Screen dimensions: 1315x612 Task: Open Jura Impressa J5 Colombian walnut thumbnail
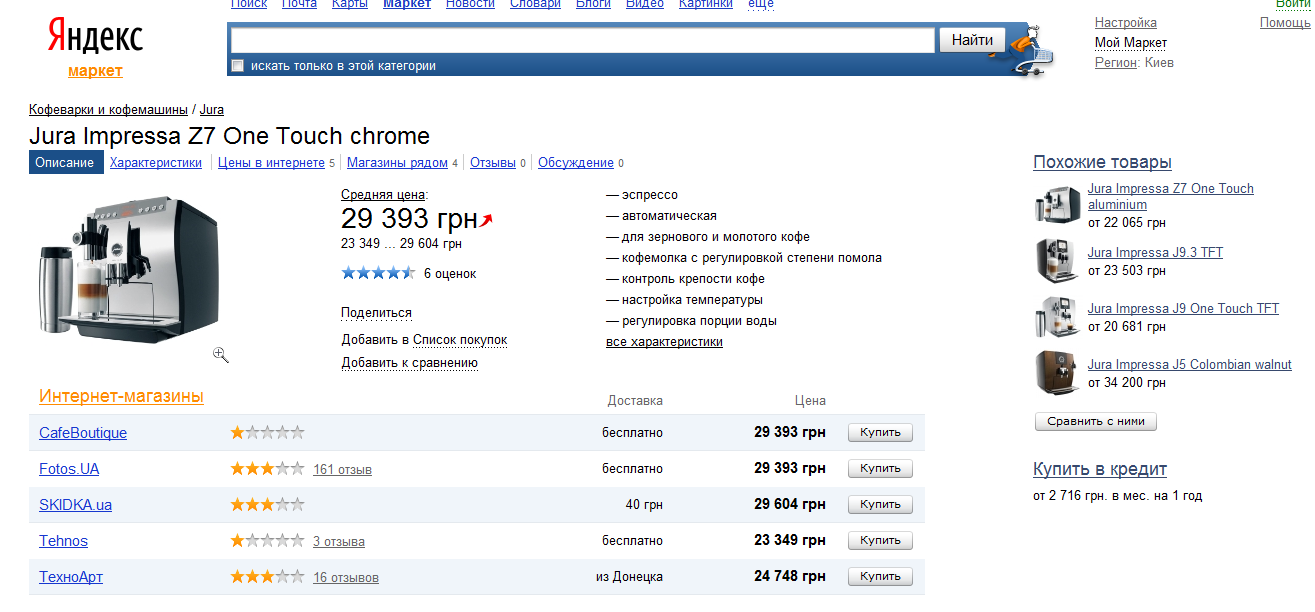tap(1057, 373)
